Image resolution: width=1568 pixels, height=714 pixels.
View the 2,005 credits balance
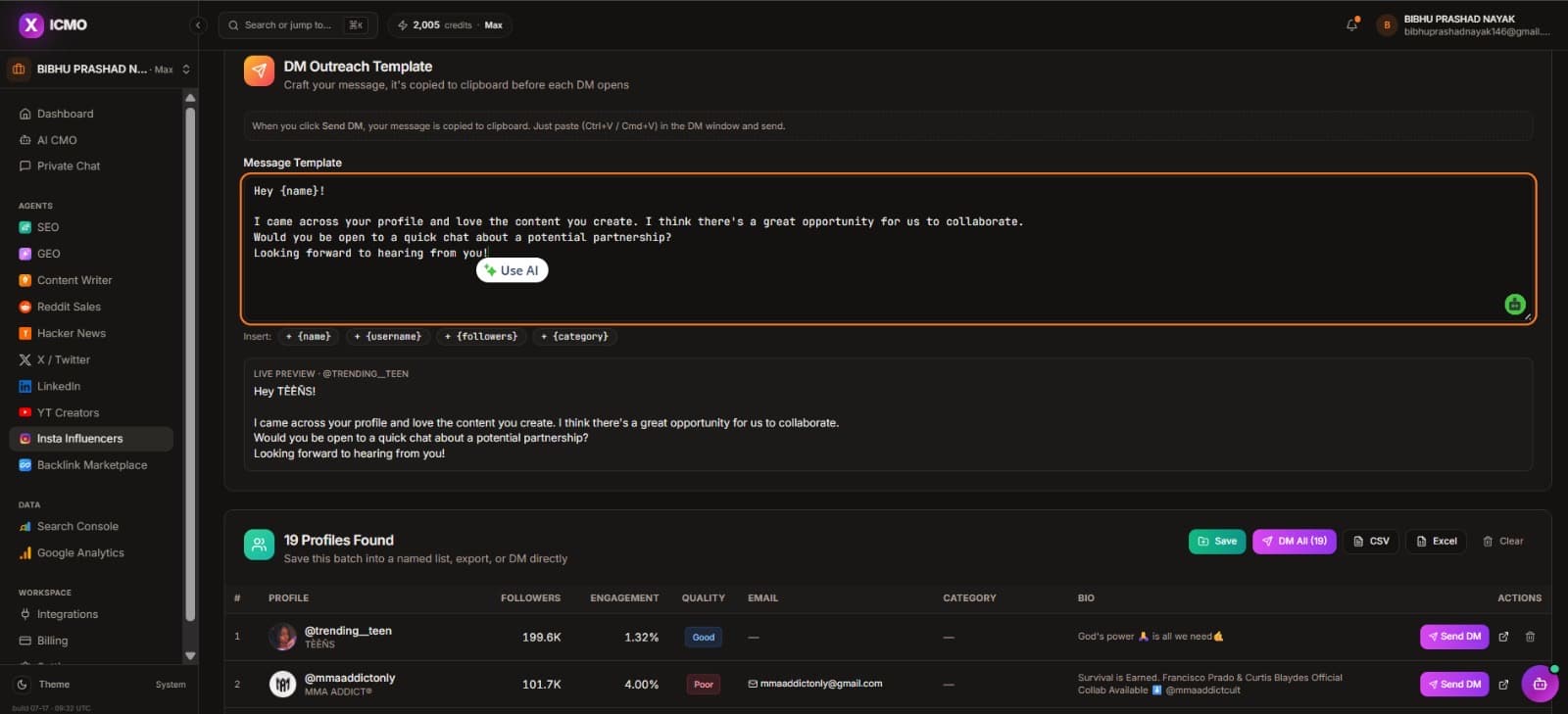(450, 25)
